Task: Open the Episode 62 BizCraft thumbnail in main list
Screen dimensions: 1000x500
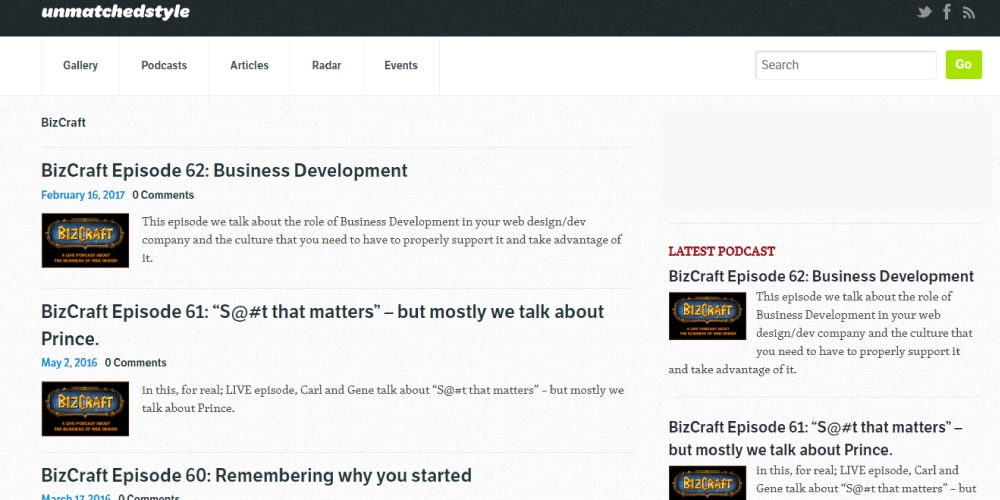Action: [x=85, y=240]
